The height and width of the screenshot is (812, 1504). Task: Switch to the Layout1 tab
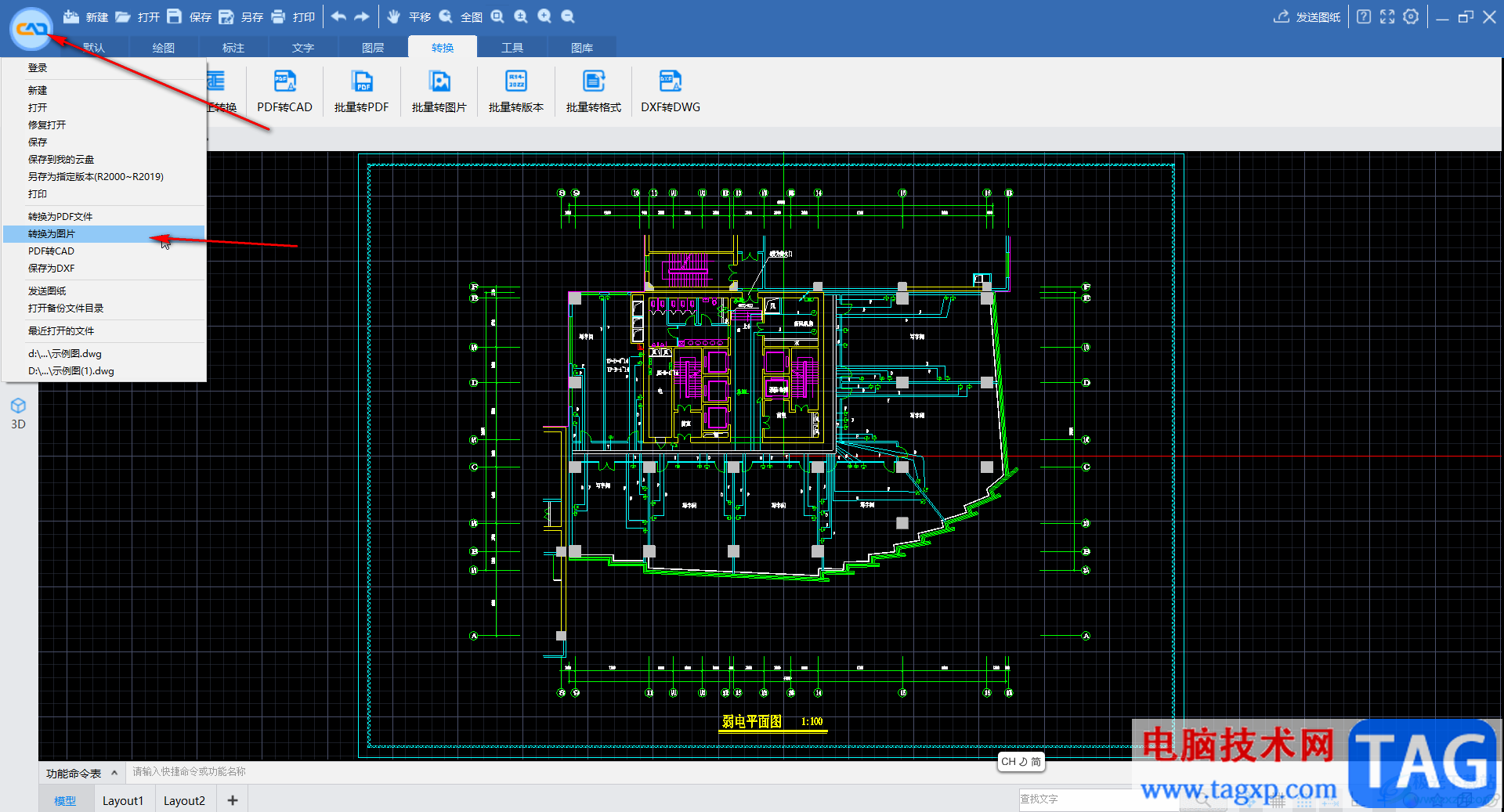click(x=123, y=800)
